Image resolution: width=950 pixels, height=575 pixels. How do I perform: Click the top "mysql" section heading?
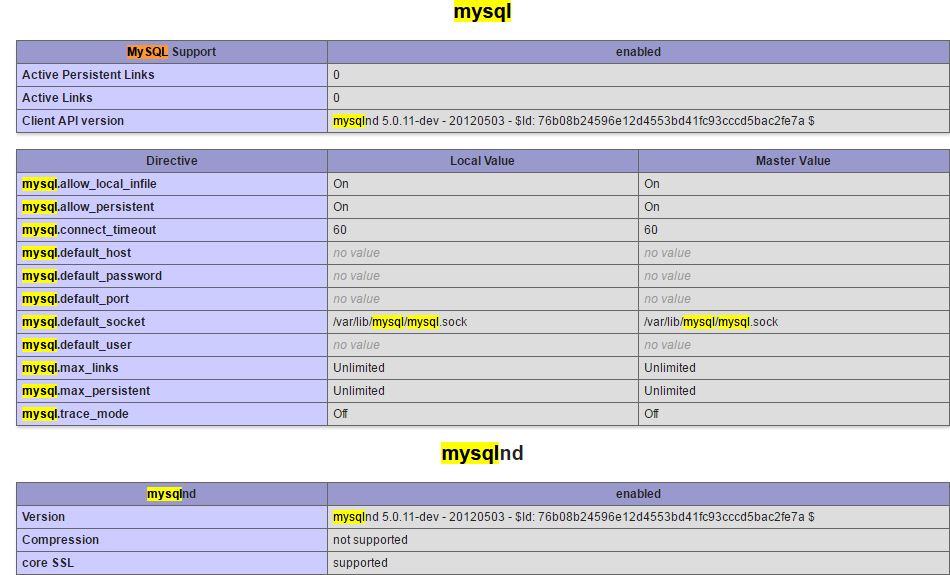pyautogui.click(x=482, y=12)
